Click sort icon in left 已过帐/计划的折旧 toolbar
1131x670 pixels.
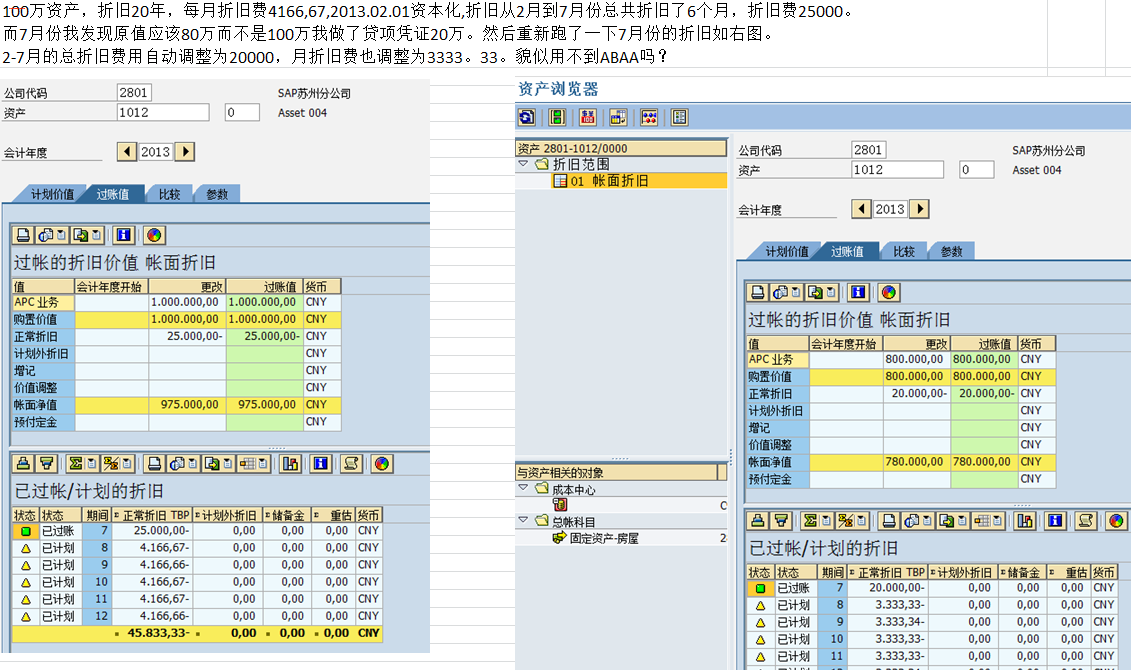(23, 464)
